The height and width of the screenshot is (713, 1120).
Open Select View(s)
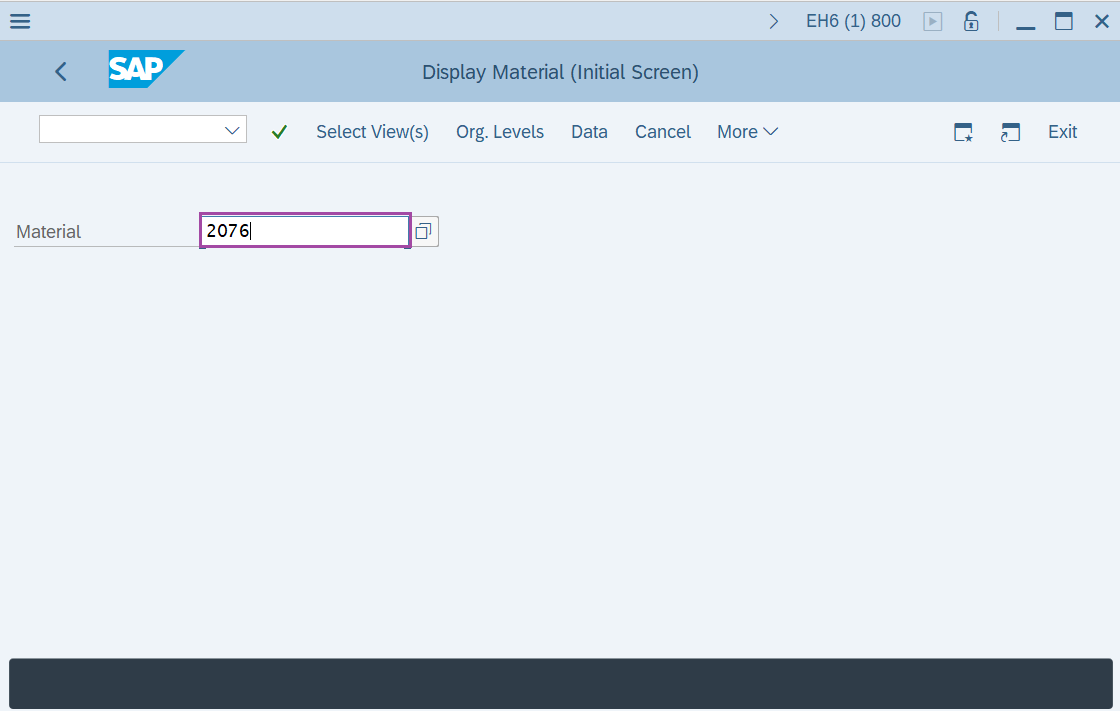(x=372, y=132)
